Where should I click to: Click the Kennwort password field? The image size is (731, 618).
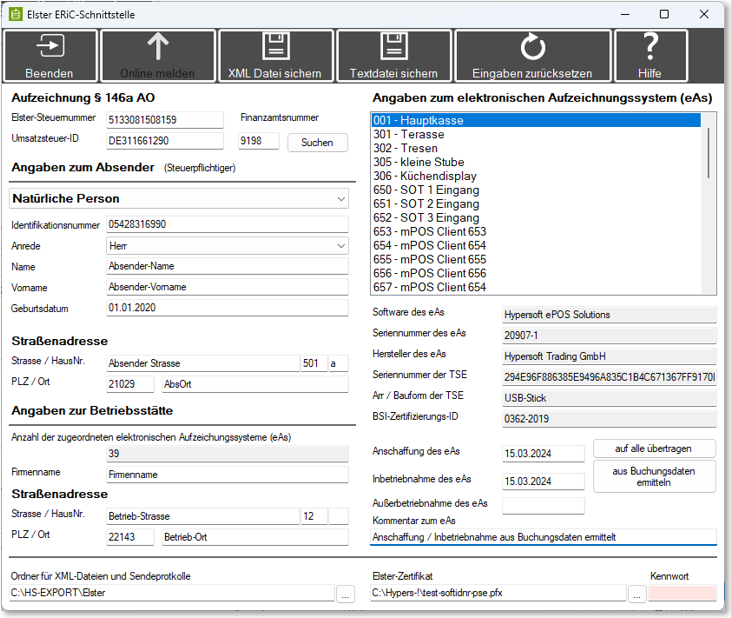pos(682,593)
